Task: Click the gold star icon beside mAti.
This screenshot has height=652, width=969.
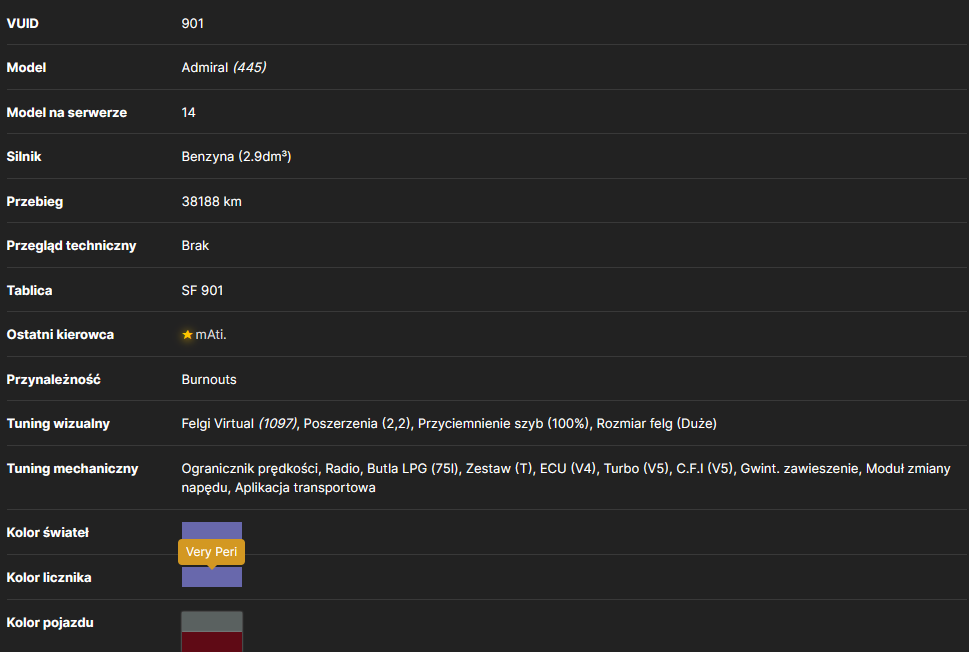Action: click(x=187, y=335)
